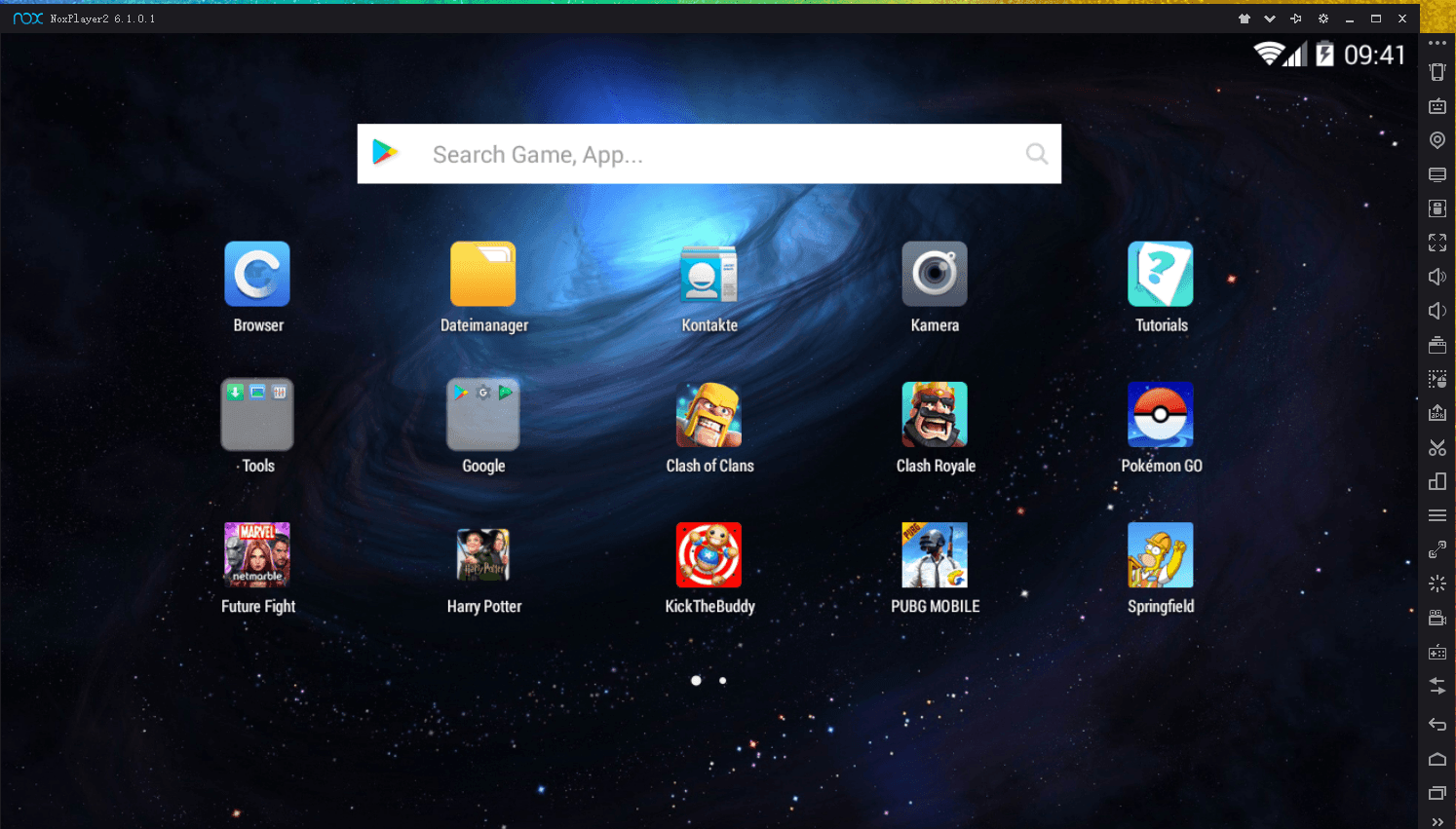Open keyboard control mapping
1456x829 pixels.
coord(1437,106)
